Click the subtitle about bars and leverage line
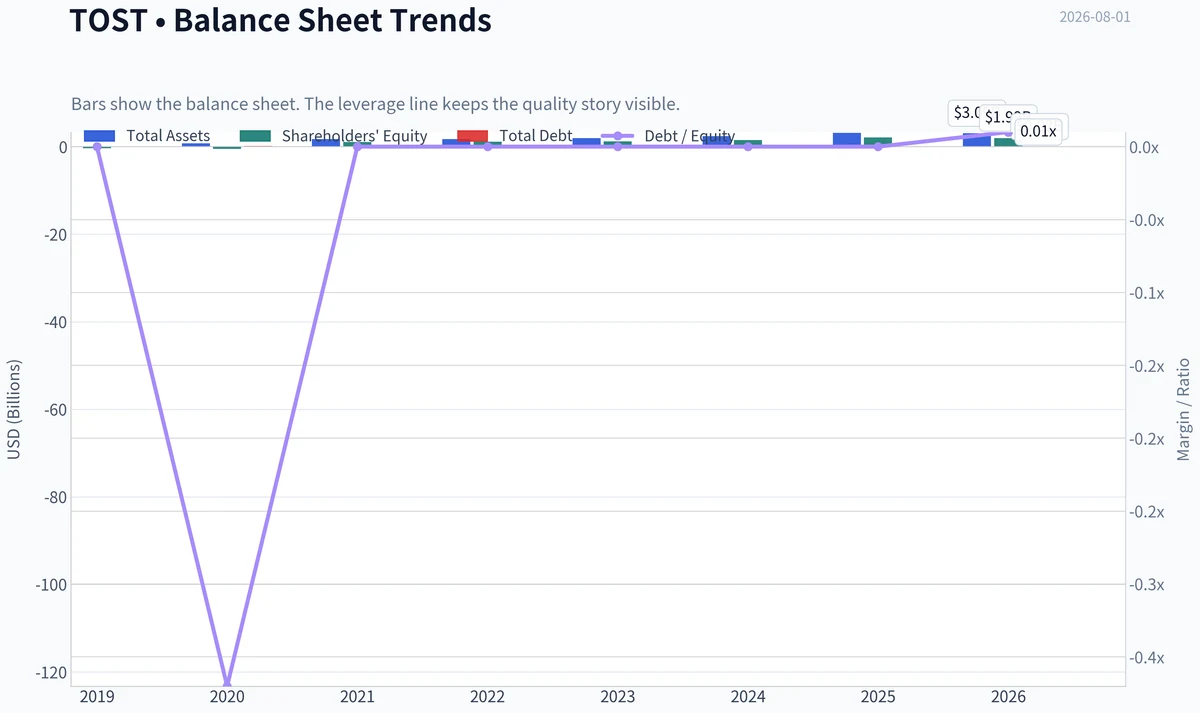This screenshot has height=713, width=1200. [x=376, y=104]
